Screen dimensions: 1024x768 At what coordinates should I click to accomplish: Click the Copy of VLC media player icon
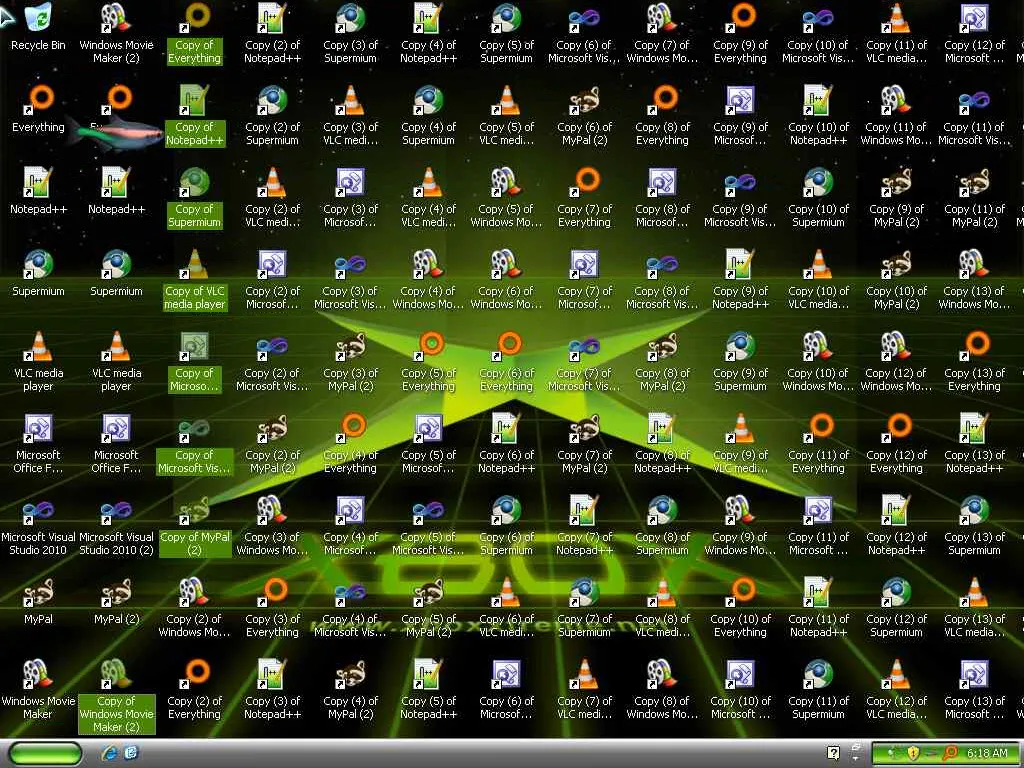195,279
